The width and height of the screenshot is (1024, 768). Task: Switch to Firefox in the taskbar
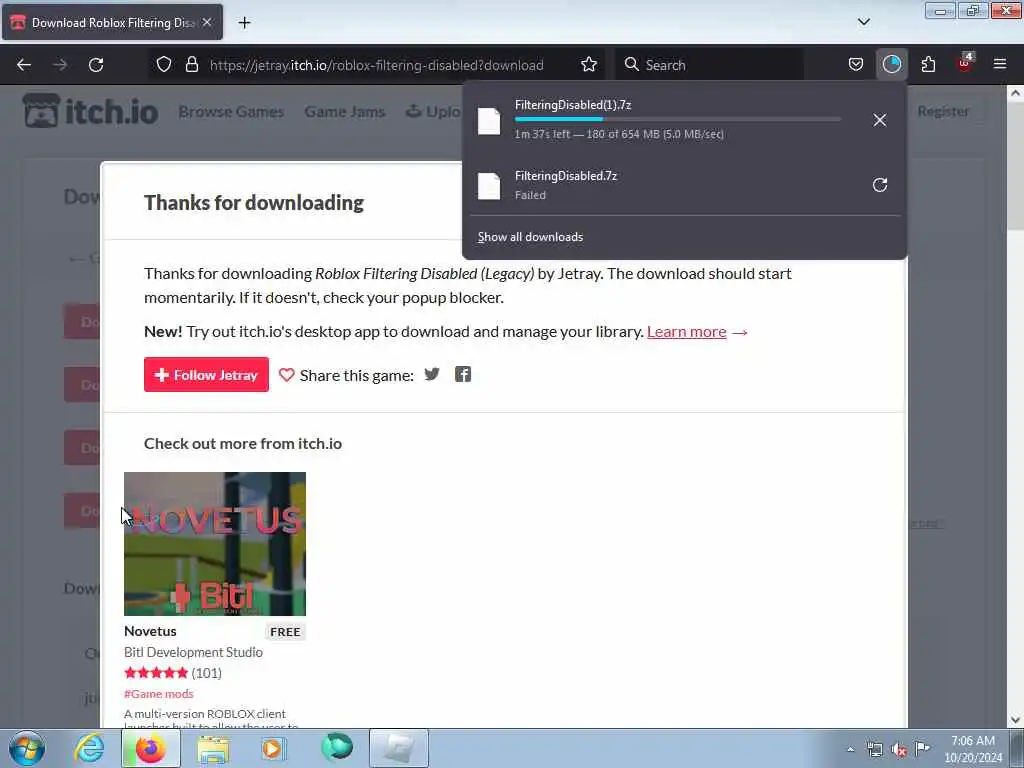[x=151, y=748]
